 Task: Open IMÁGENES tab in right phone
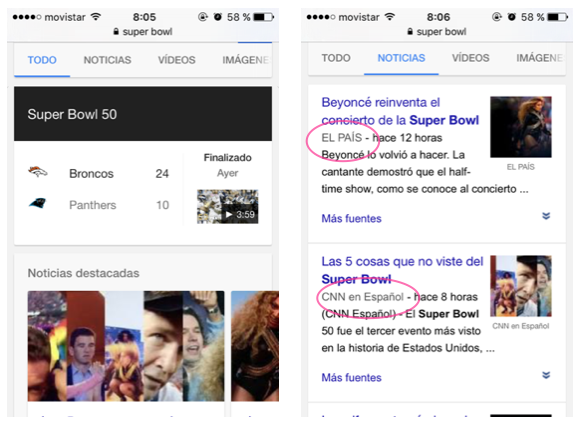point(540,58)
